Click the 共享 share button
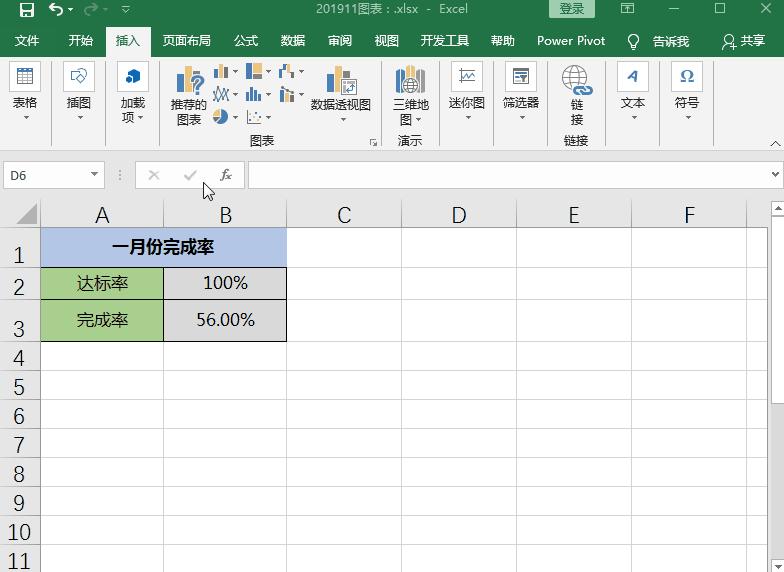The width and height of the screenshot is (784, 572). click(x=743, y=41)
